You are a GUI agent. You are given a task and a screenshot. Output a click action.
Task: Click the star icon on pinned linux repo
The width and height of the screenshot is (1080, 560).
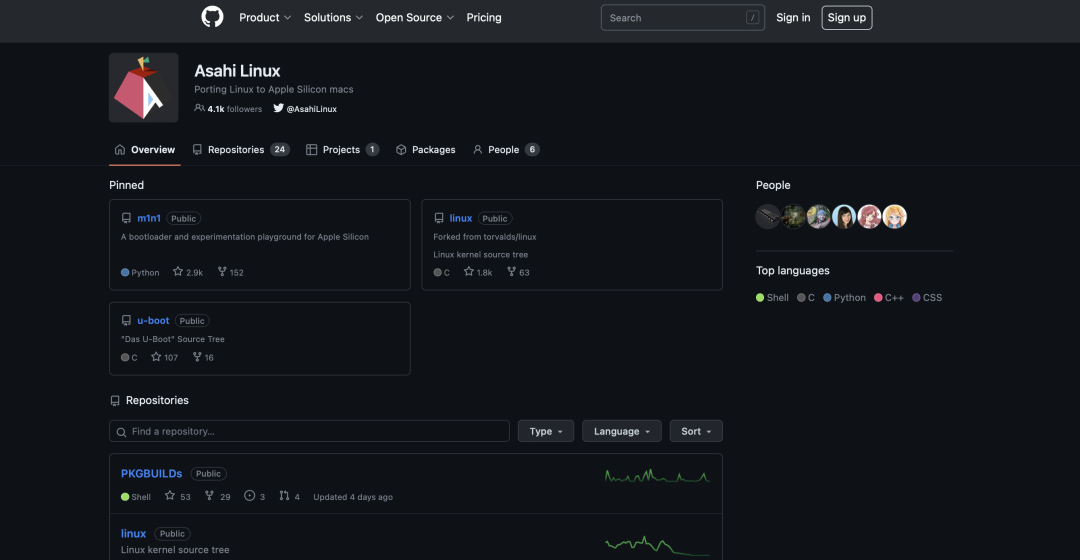coord(469,272)
